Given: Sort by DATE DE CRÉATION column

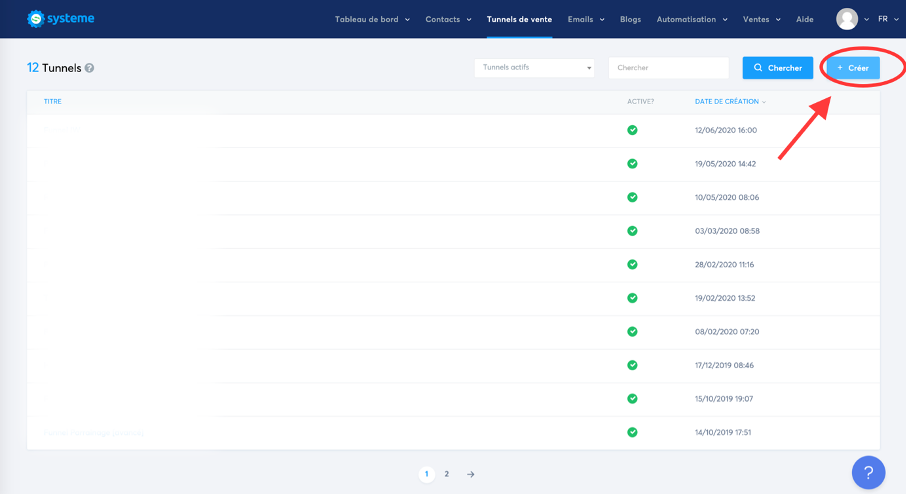Looking at the screenshot, I should (x=730, y=101).
